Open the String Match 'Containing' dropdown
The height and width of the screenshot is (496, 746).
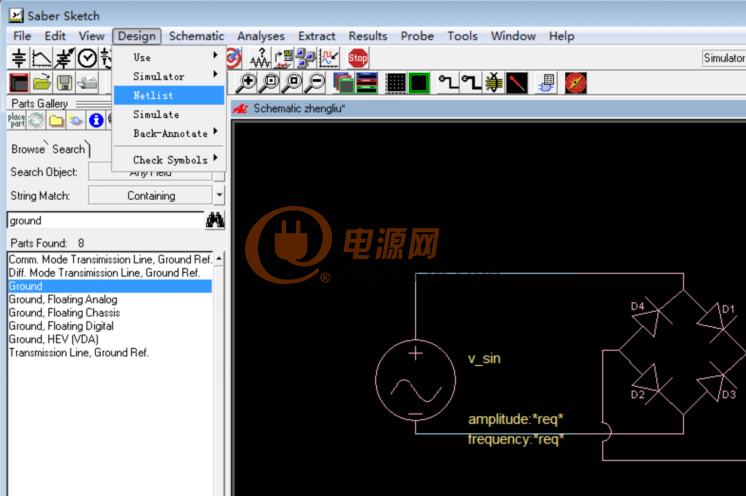coord(219,195)
